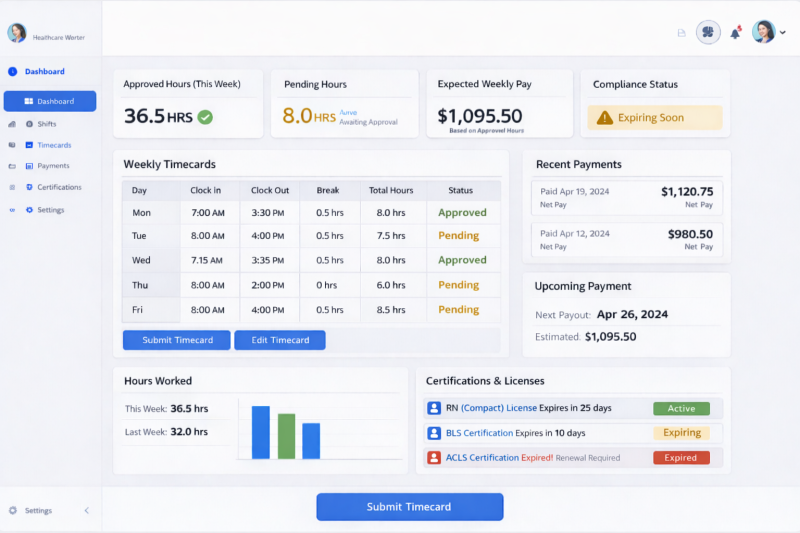The image size is (800, 533).
Task: Click the 8.0 HRS pending hours value
Action: pyautogui.click(x=309, y=116)
